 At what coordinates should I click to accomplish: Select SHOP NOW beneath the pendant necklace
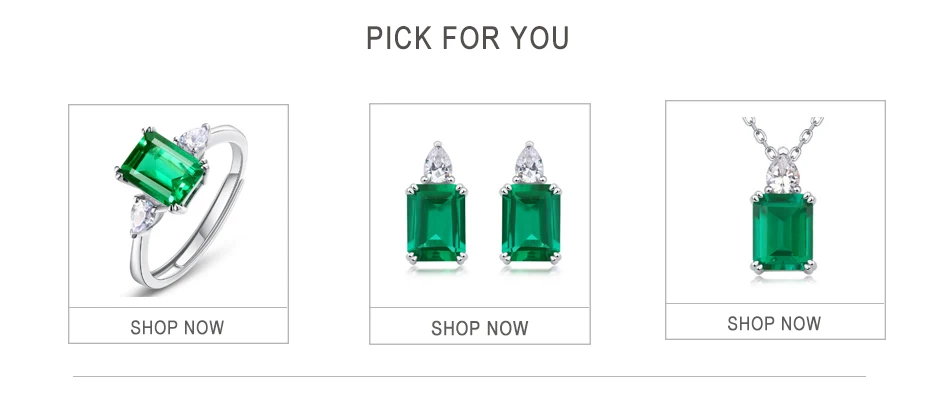point(774,324)
